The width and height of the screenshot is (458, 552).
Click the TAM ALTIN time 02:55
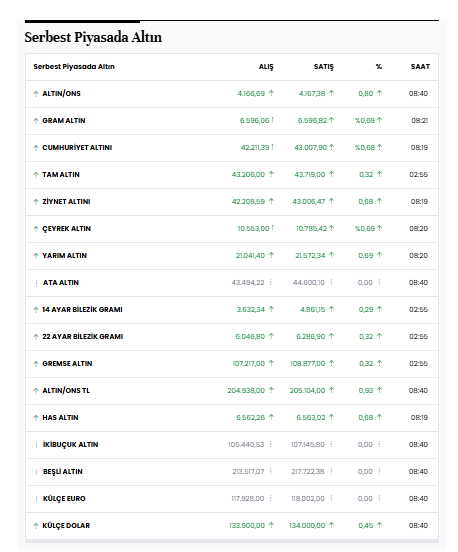(418, 175)
